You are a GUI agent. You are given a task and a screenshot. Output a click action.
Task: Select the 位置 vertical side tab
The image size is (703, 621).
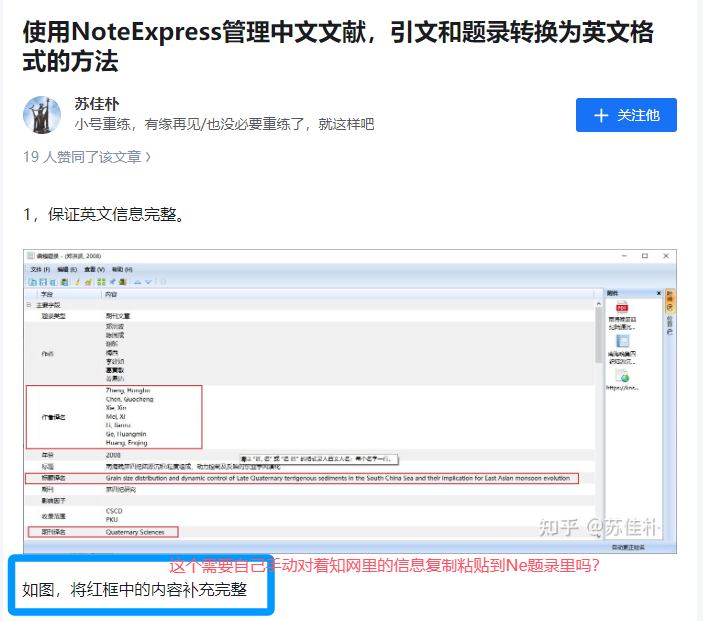(x=669, y=325)
